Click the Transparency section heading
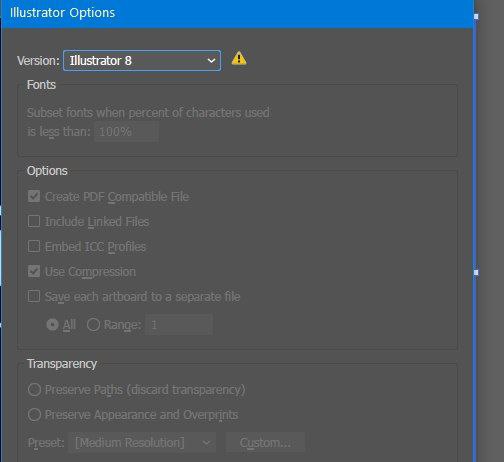Viewport: 504px width, 462px height. [x=62, y=364]
